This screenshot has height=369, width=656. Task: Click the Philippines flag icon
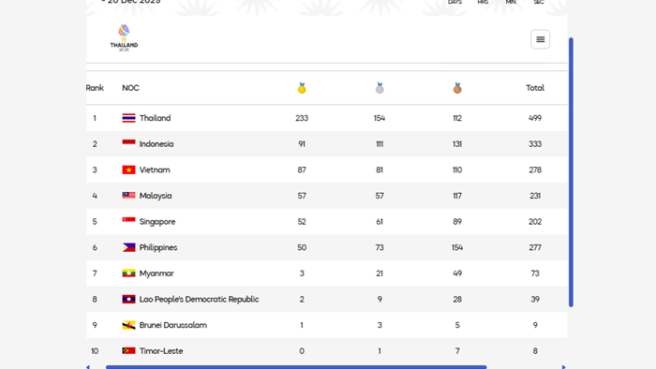[129, 247]
